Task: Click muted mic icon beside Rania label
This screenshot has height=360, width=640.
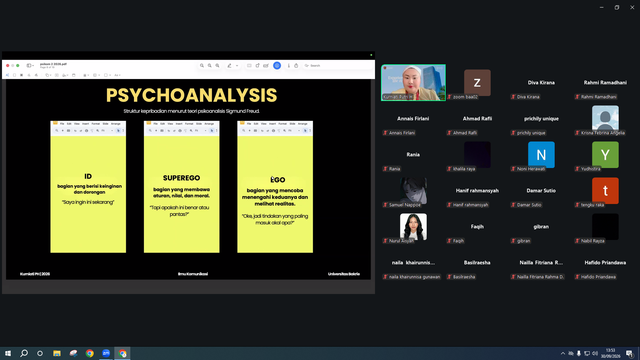Action: coord(385,169)
